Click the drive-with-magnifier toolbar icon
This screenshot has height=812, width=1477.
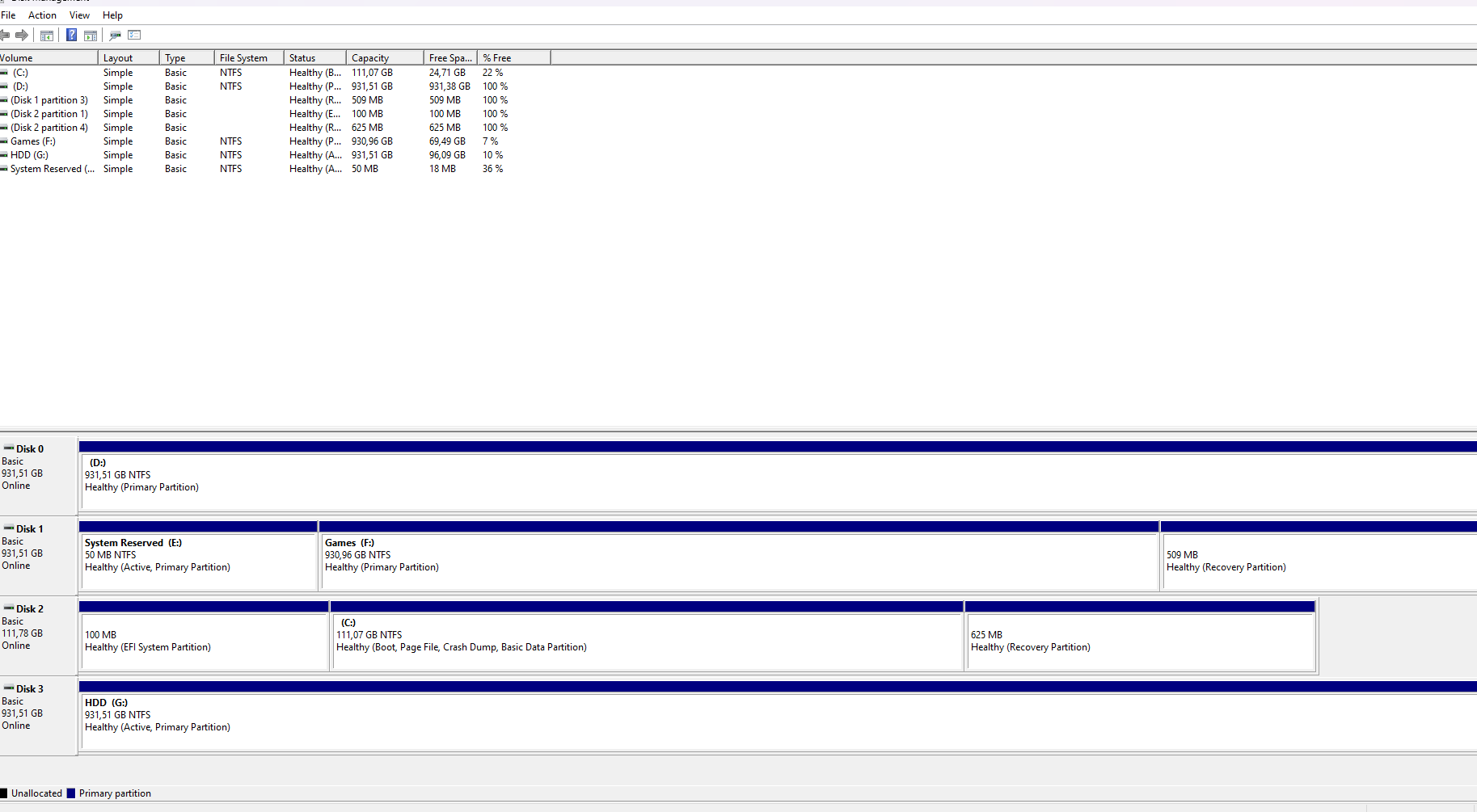point(115,35)
